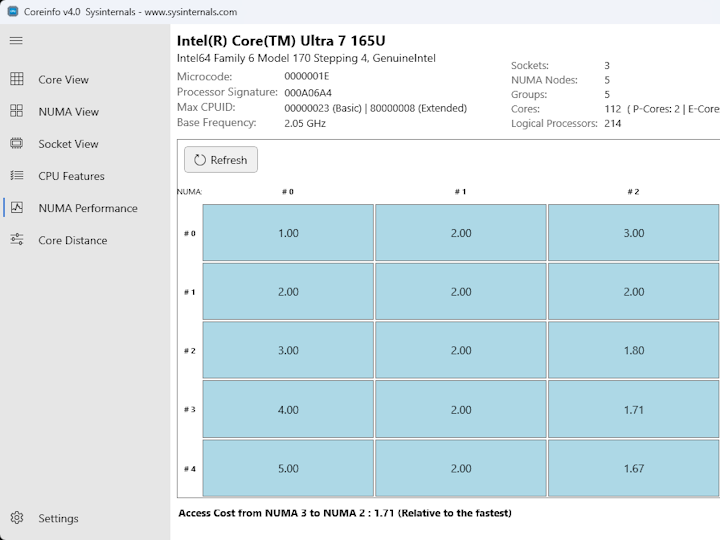Select the 3.00 cell in column #2

(x=634, y=233)
